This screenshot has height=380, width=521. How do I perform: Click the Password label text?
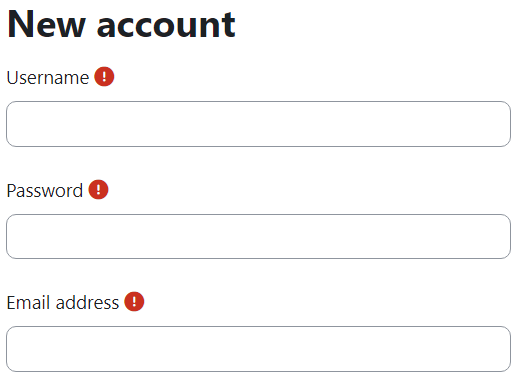45,191
